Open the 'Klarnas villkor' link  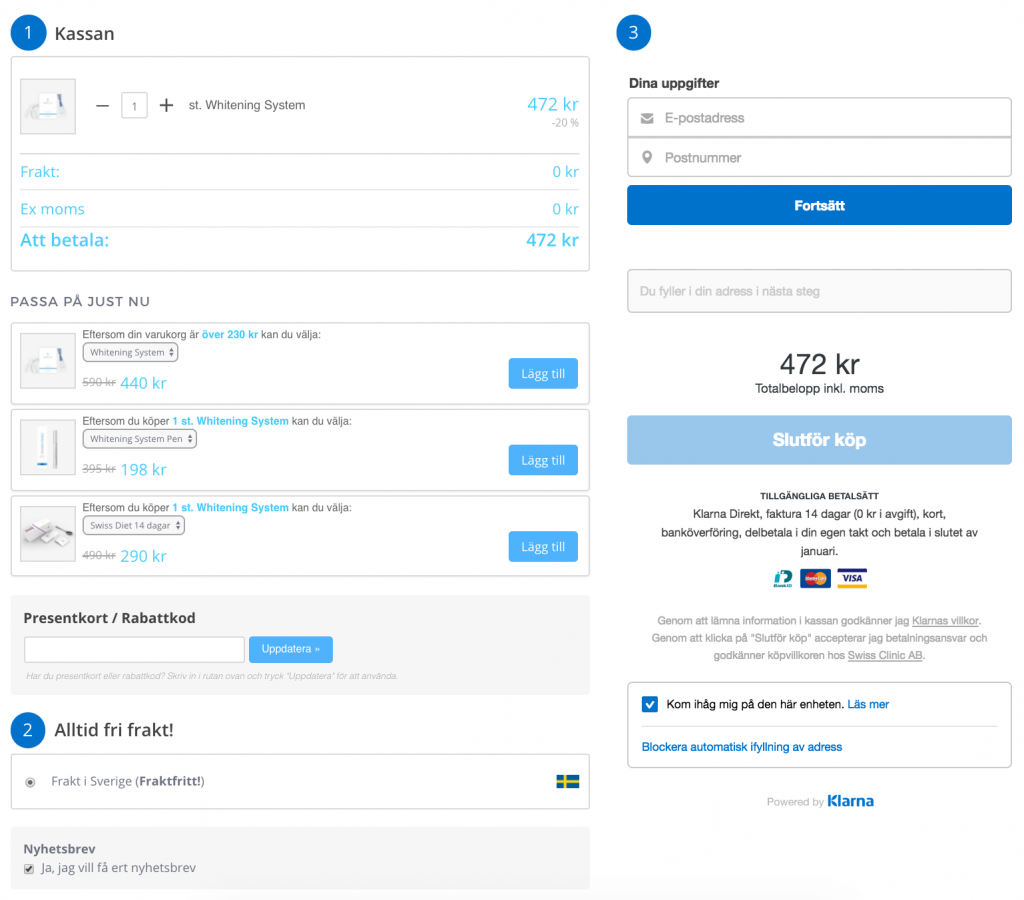945,621
